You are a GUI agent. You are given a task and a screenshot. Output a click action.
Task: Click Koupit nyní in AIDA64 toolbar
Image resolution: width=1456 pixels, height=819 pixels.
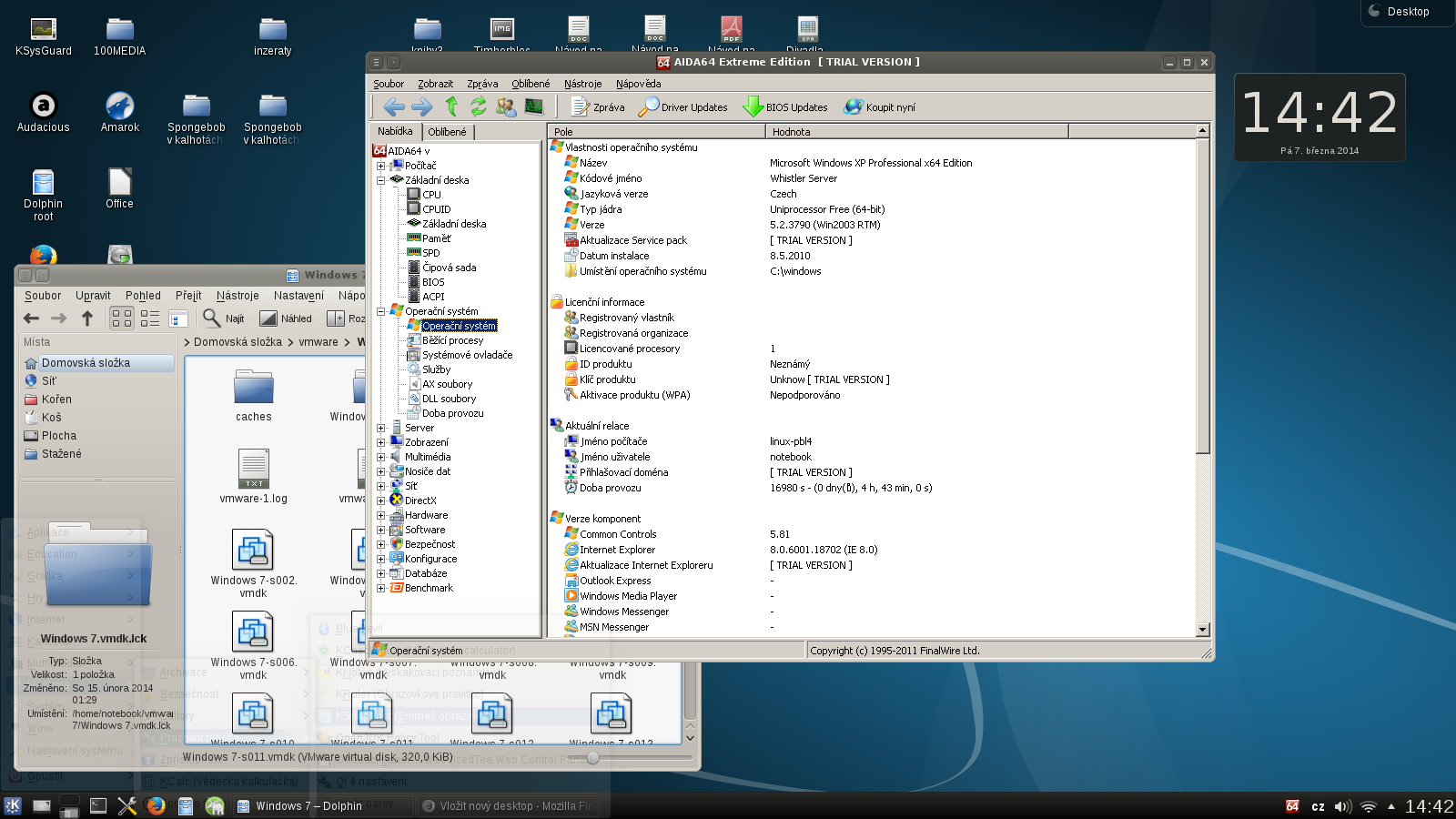(880, 107)
